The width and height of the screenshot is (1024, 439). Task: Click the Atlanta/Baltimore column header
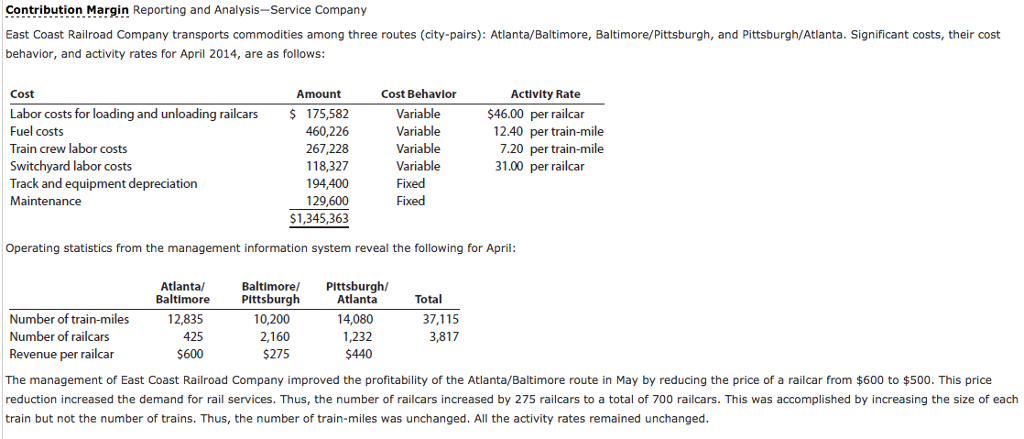pos(183,293)
